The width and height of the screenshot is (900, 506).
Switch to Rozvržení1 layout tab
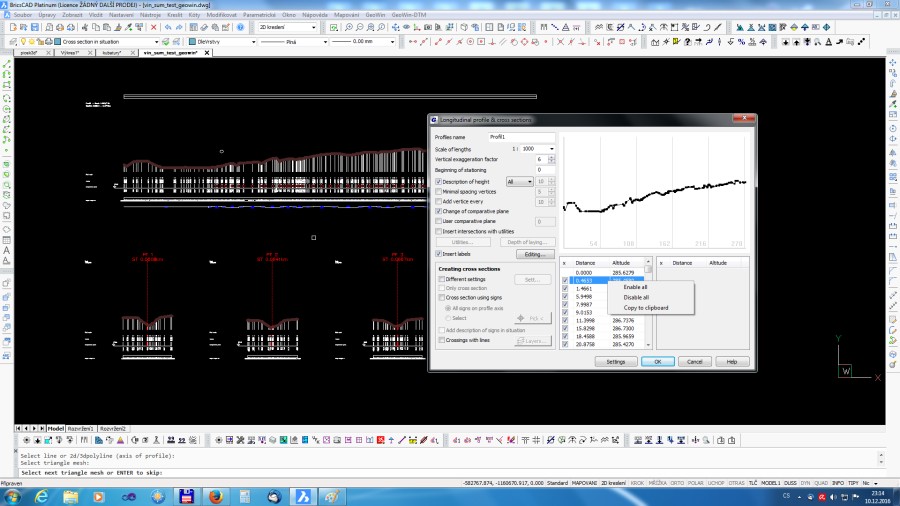point(80,429)
